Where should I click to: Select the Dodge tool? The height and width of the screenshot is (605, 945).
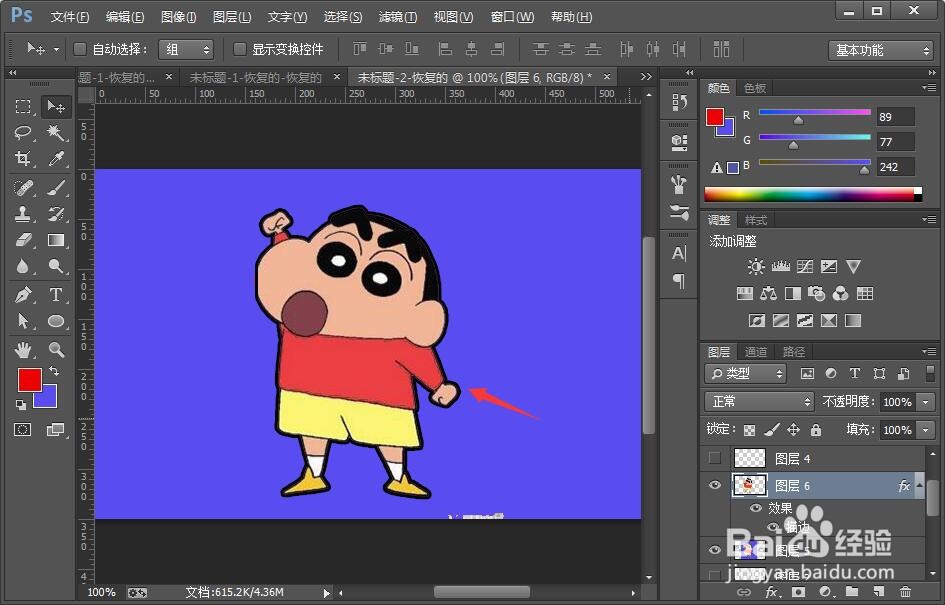tap(55, 266)
